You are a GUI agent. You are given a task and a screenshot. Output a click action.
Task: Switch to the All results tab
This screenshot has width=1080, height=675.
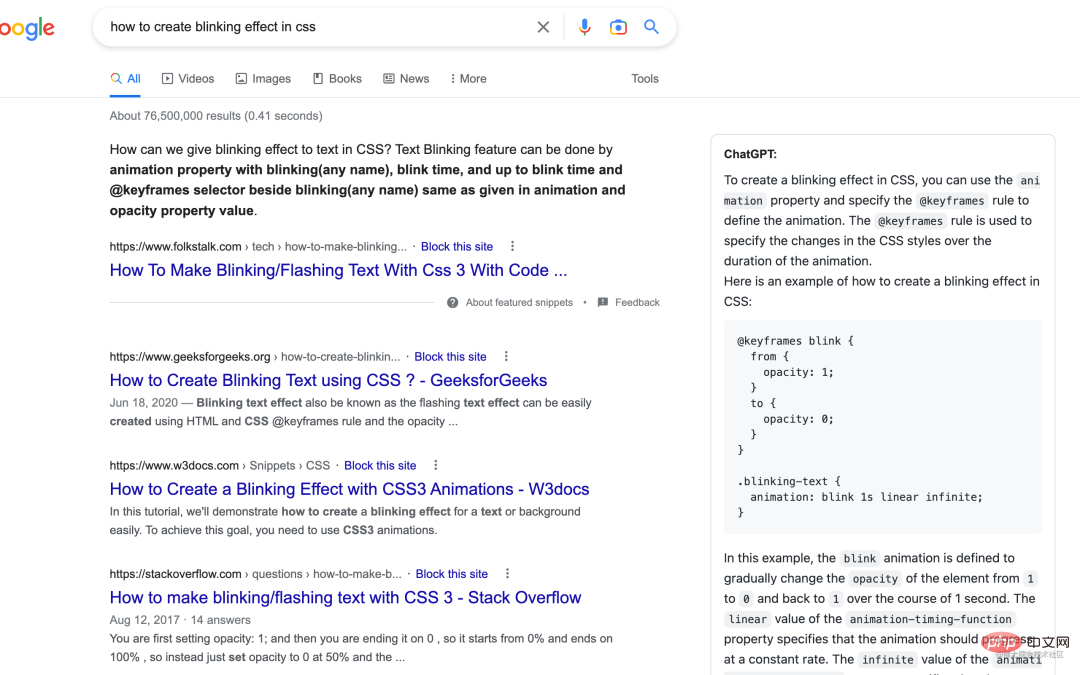pos(125,79)
